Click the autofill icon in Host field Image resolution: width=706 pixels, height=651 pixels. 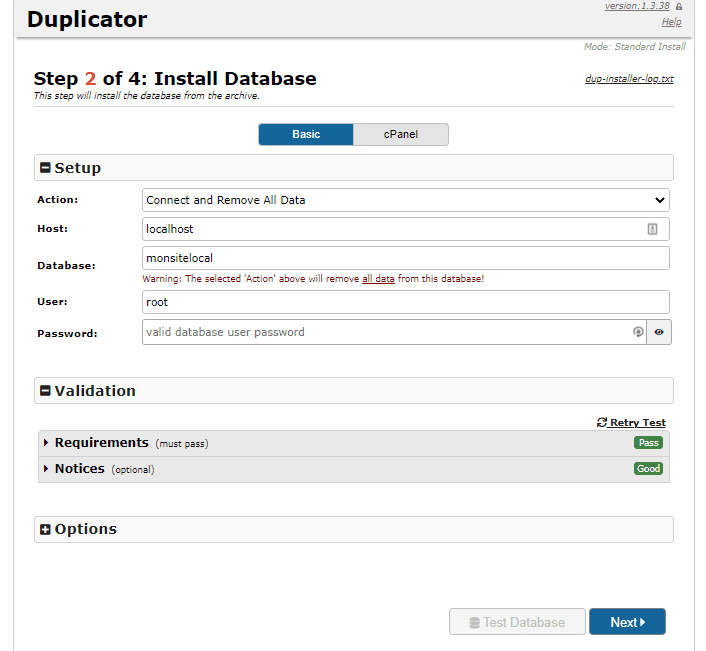click(652, 229)
